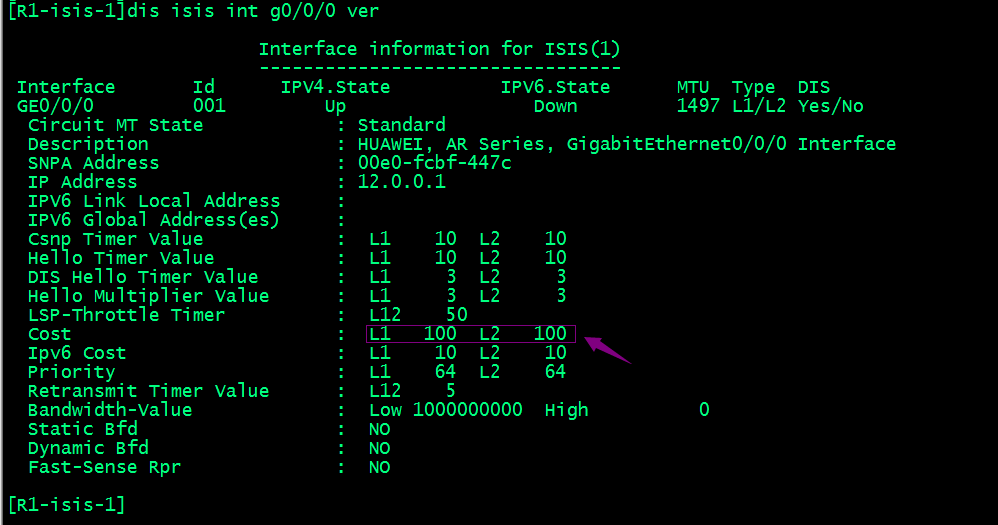The height and width of the screenshot is (525, 998).
Task: Click the 'IPV6 Link Local Address' label
Action: click(154, 201)
